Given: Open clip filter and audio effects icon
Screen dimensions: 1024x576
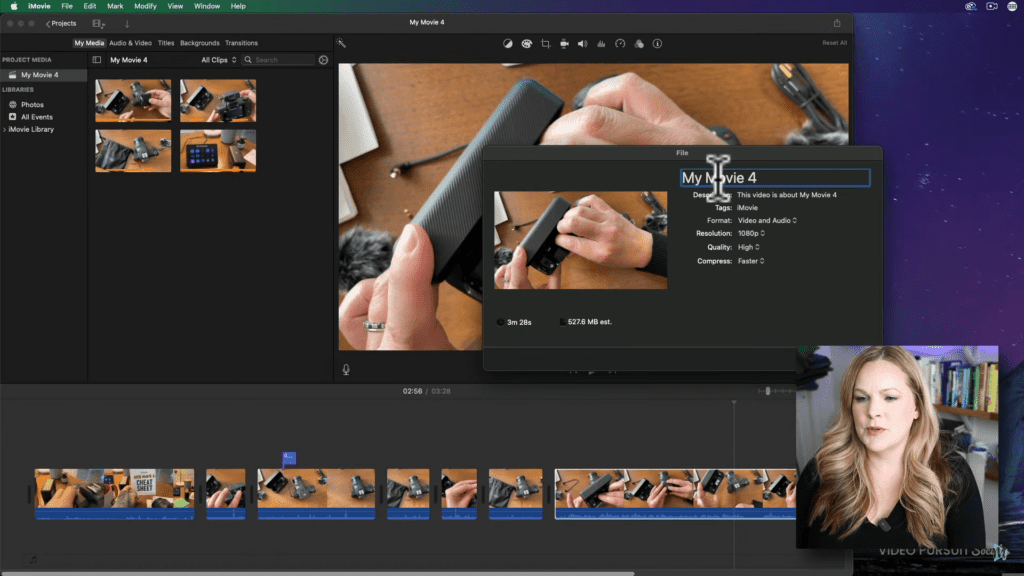Looking at the screenshot, I should (x=639, y=44).
